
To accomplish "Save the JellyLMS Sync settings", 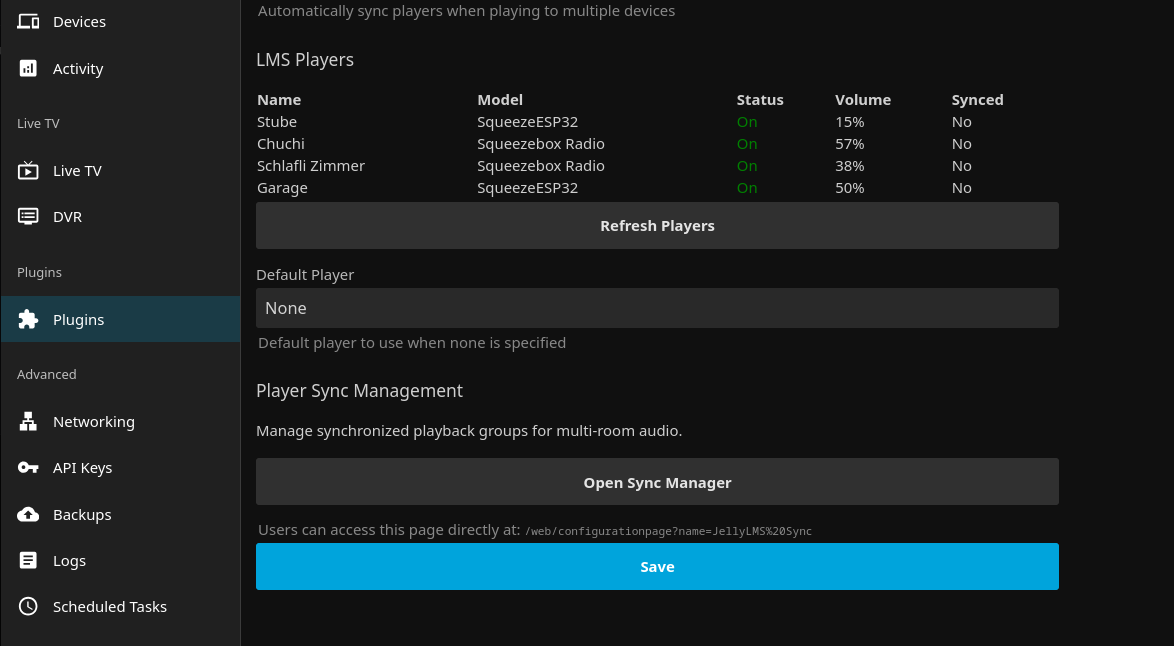I will coord(657,566).
